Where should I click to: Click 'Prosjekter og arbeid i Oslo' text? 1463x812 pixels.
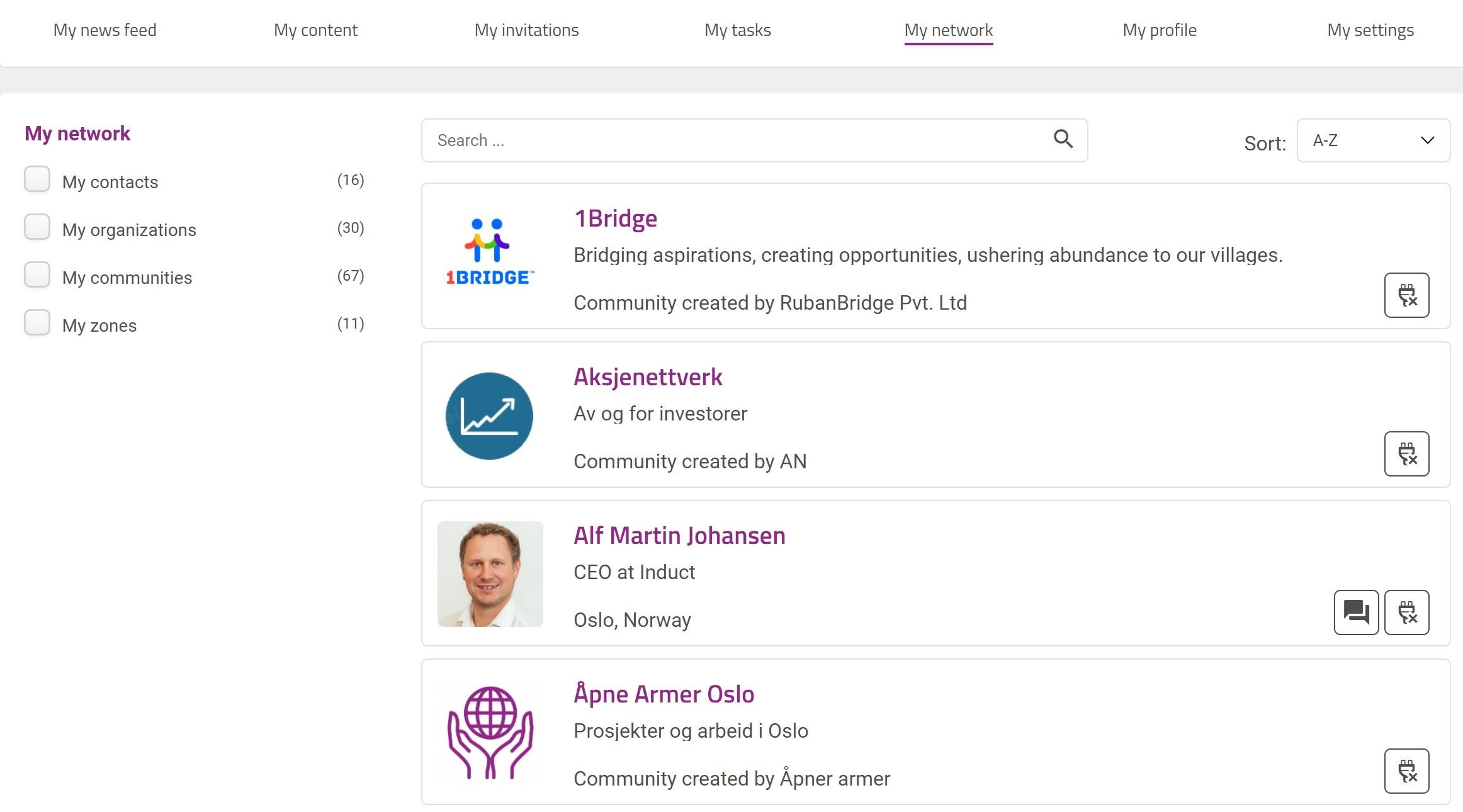(x=691, y=731)
